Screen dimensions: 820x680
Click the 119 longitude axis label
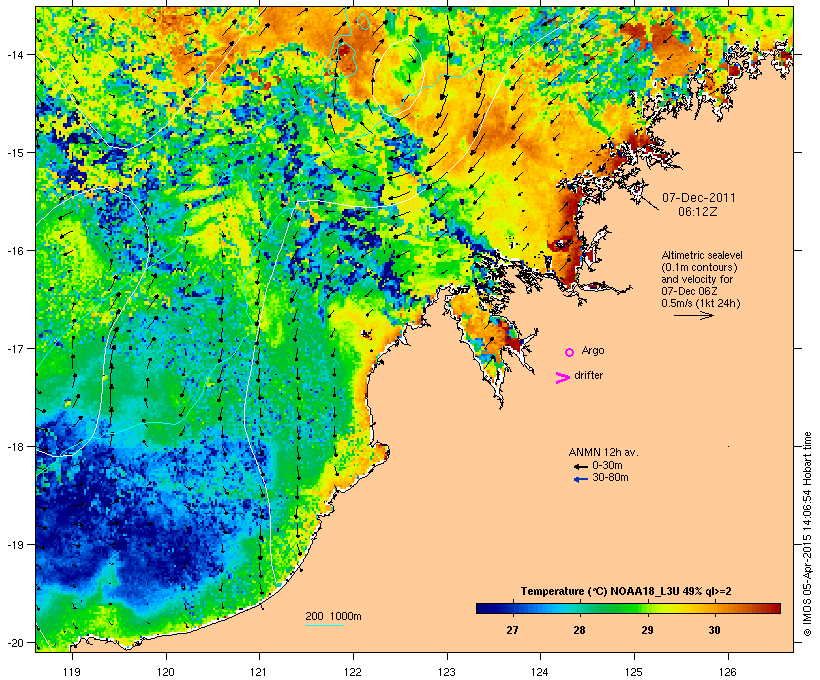72,672
